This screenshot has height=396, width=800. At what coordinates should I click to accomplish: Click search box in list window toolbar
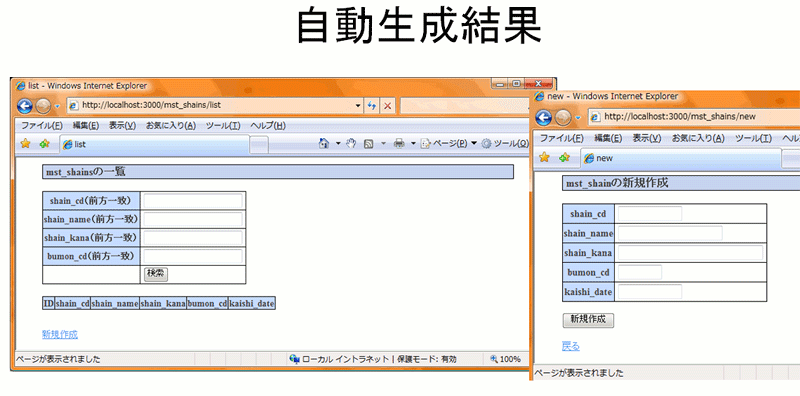(x=464, y=106)
